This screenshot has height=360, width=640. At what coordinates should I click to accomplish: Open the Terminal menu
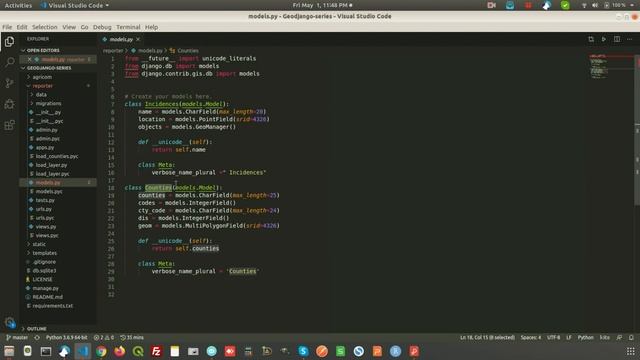[x=128, y=27]
